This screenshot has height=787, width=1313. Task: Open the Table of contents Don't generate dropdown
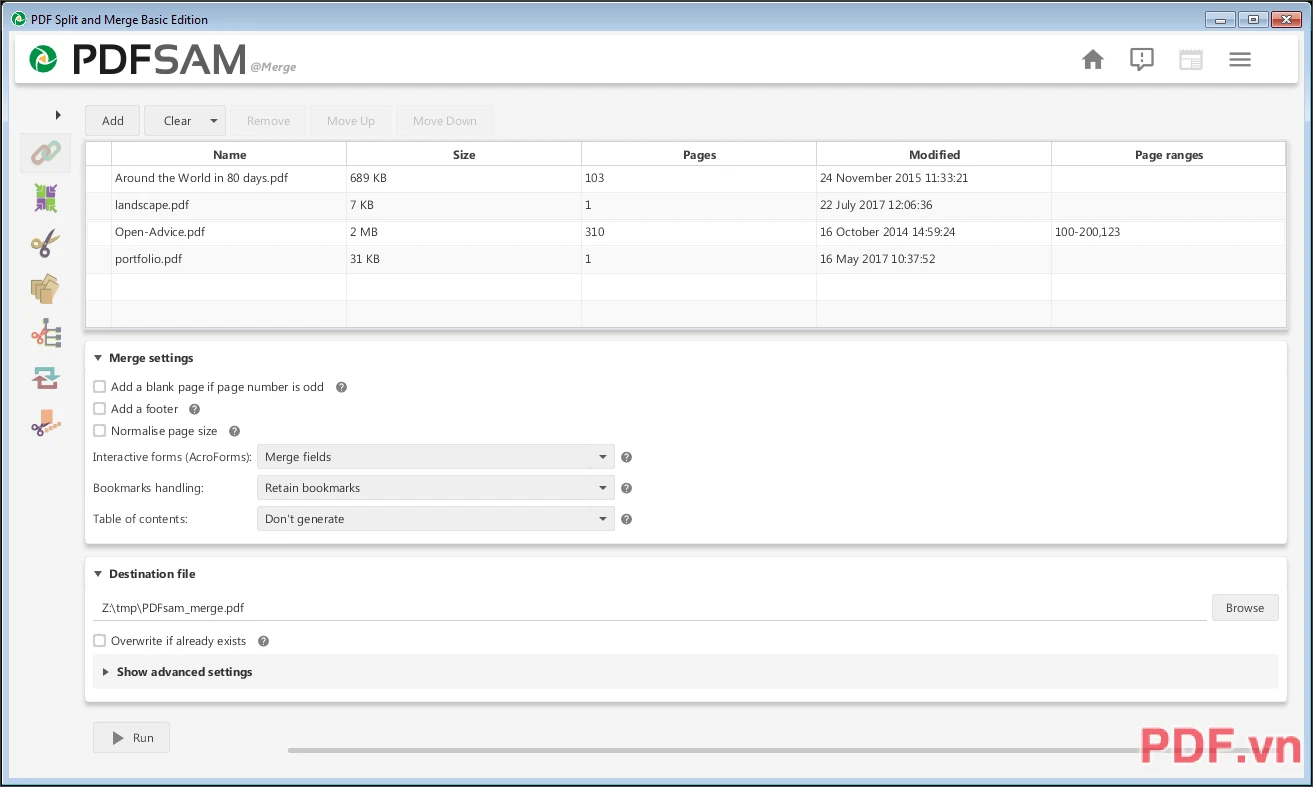(435, 519)
